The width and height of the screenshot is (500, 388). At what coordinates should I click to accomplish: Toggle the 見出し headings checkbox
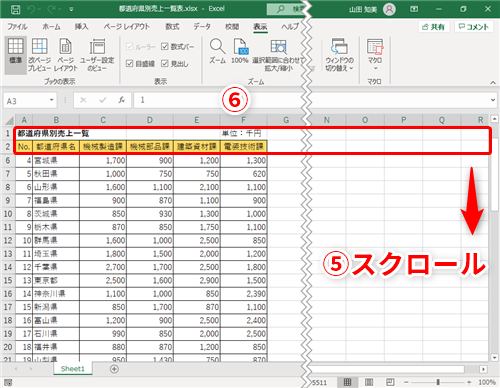click(x=165, y=63)
